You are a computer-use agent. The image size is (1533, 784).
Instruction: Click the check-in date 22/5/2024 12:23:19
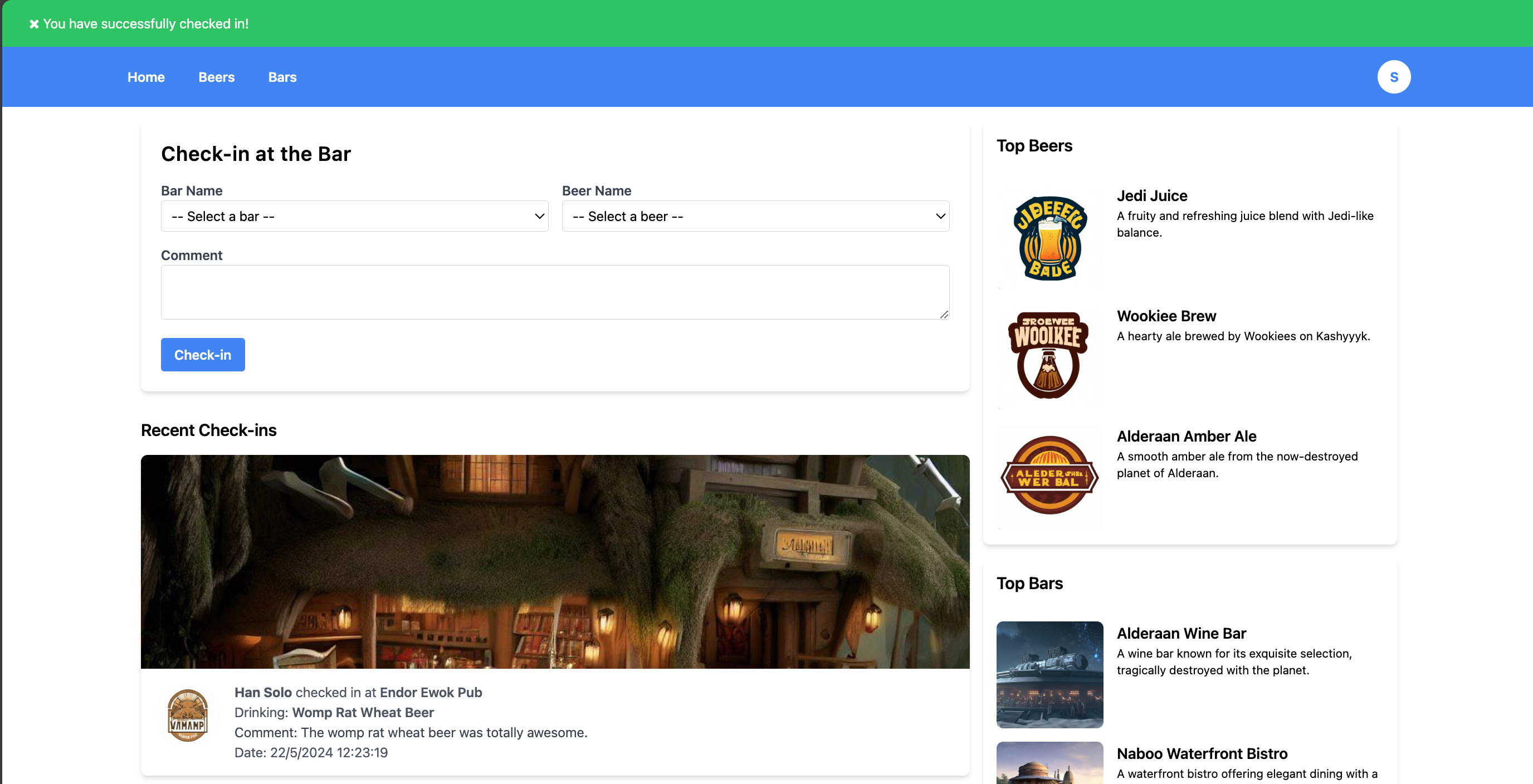(329, 752)
